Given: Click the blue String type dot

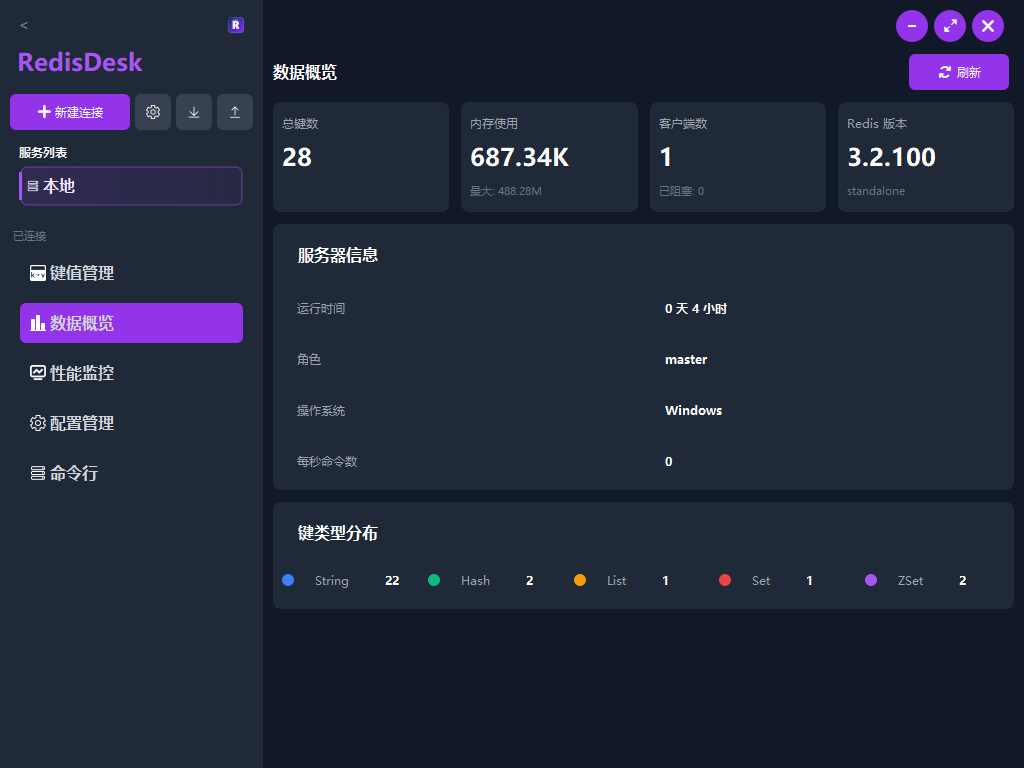Looking at the screenshot, I should click(x=288, y=580).
